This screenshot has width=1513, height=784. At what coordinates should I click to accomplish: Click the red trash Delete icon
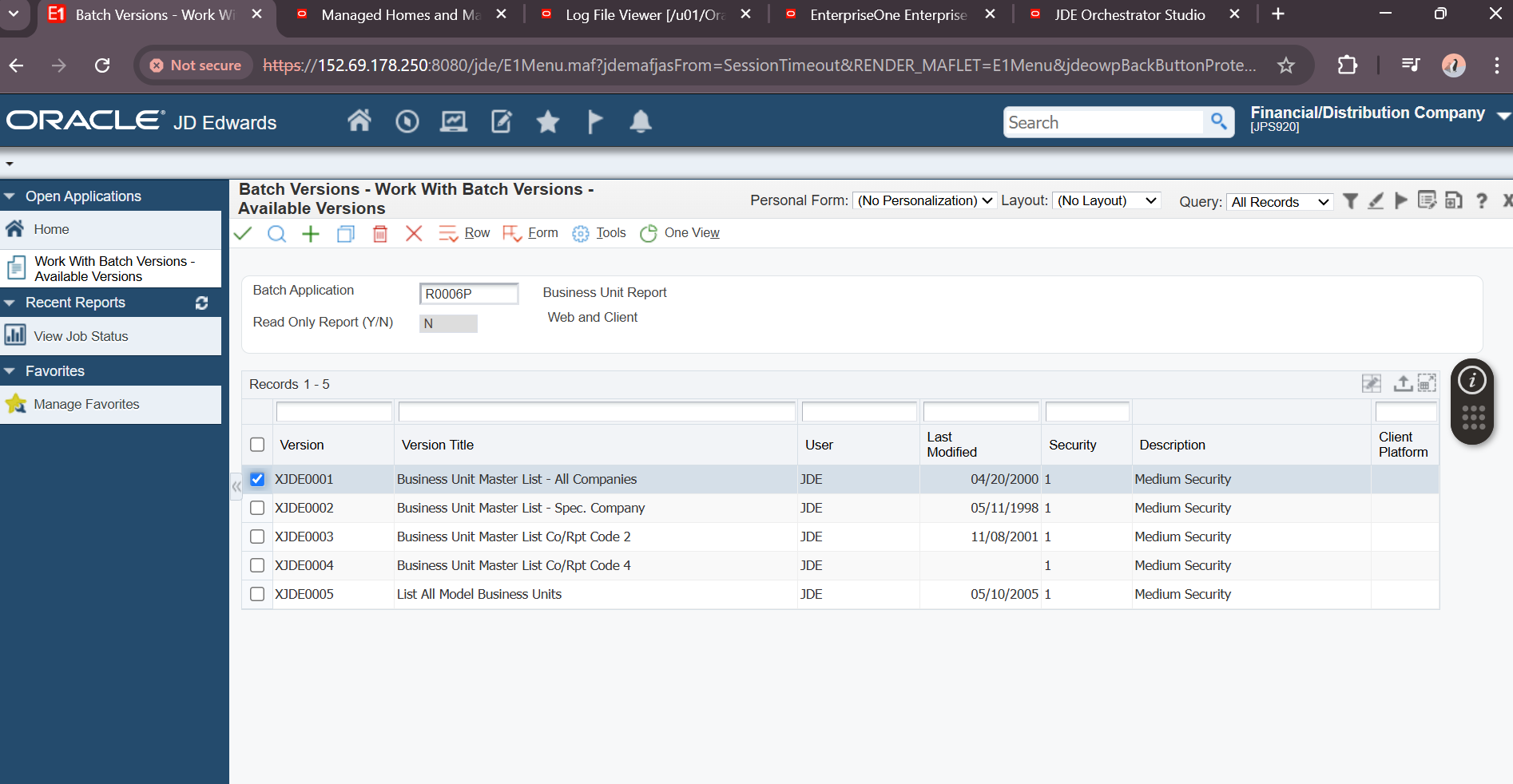(380, 233)
